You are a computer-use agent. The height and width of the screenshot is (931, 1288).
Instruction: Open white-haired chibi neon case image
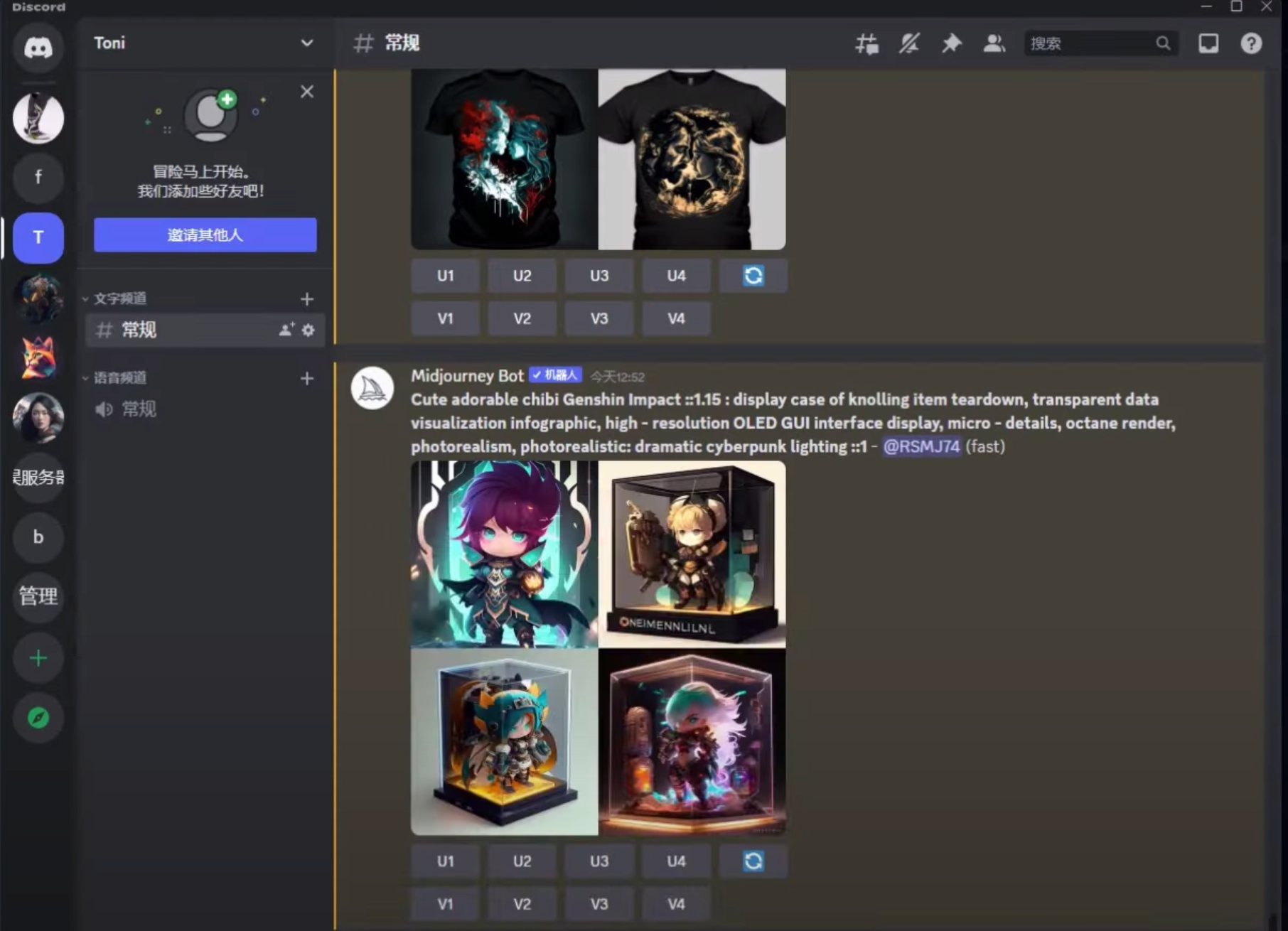point(692,742)
